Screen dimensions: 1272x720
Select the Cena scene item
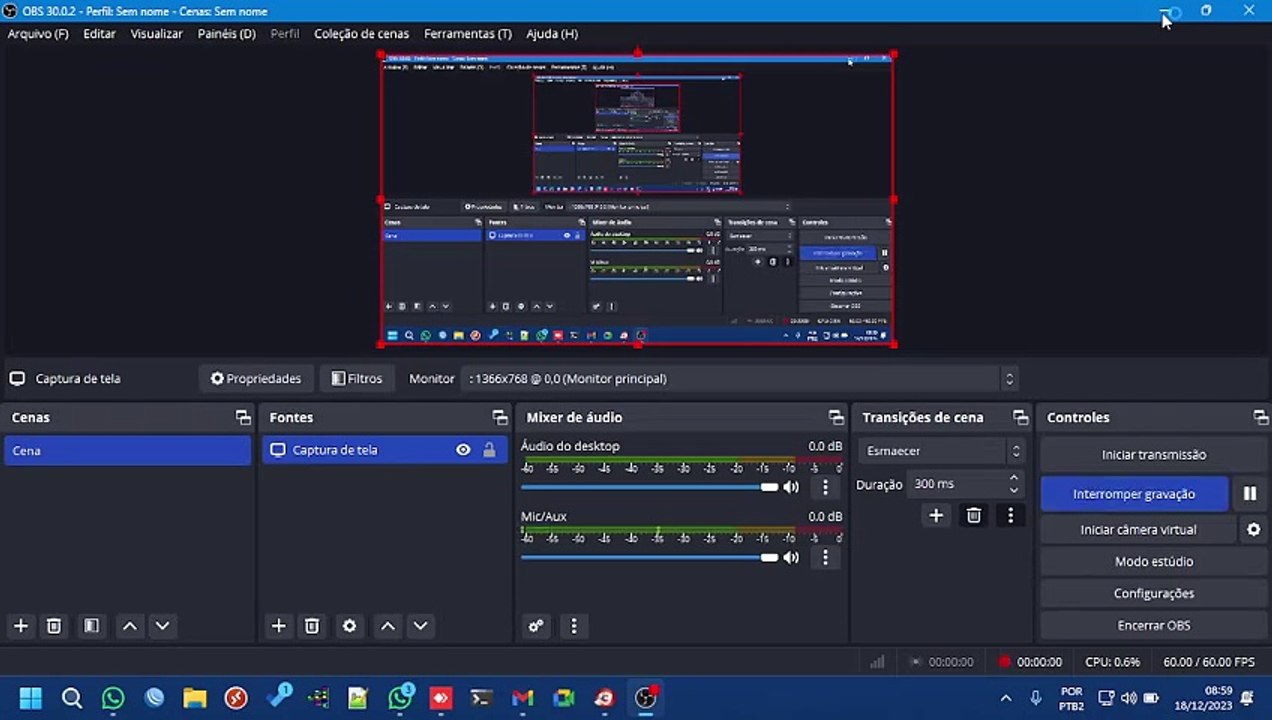pyautogui.click(x=127, y=451)
